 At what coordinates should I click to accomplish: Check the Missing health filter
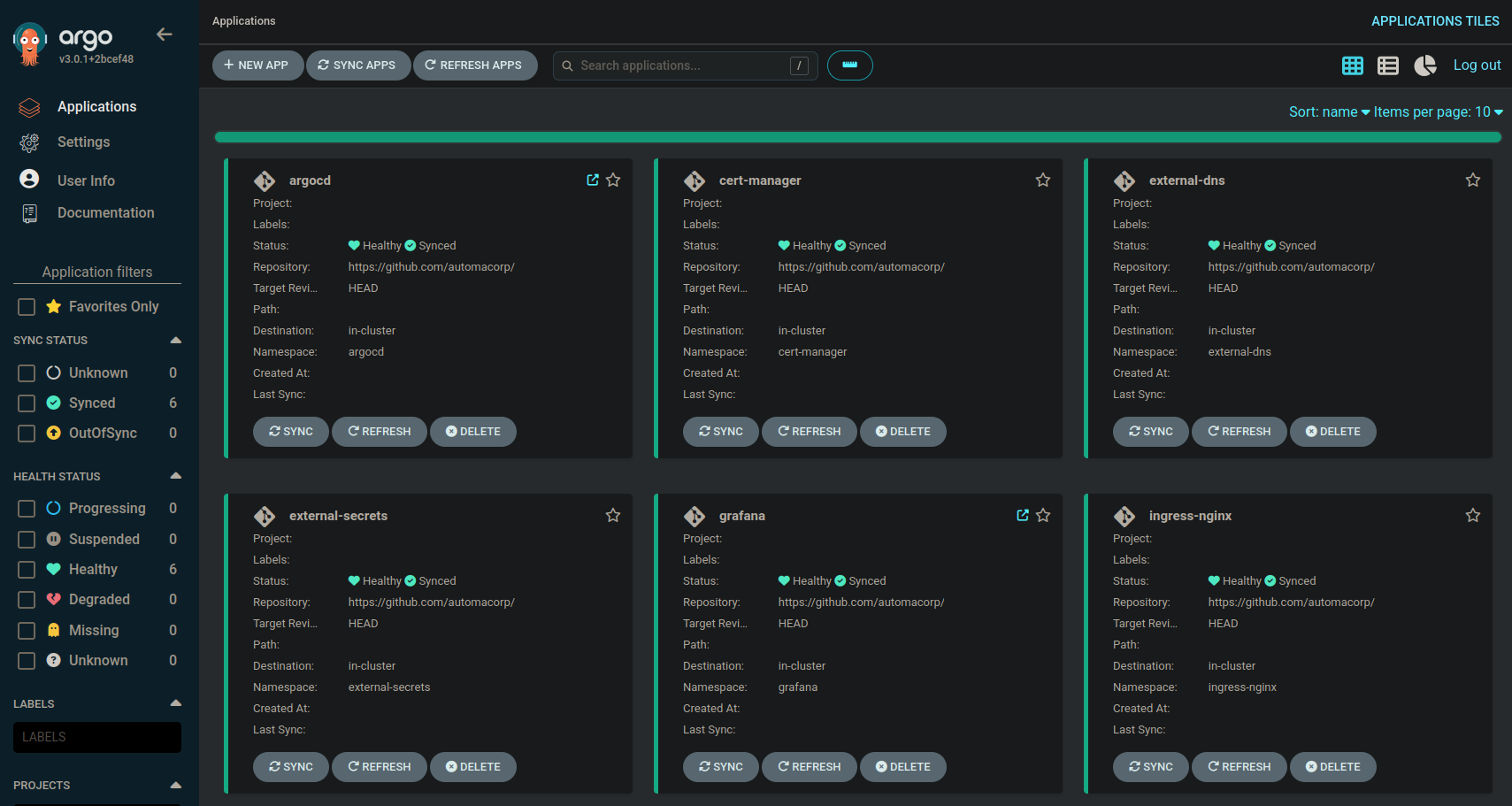pyautogui.click(x=27, y=631)
